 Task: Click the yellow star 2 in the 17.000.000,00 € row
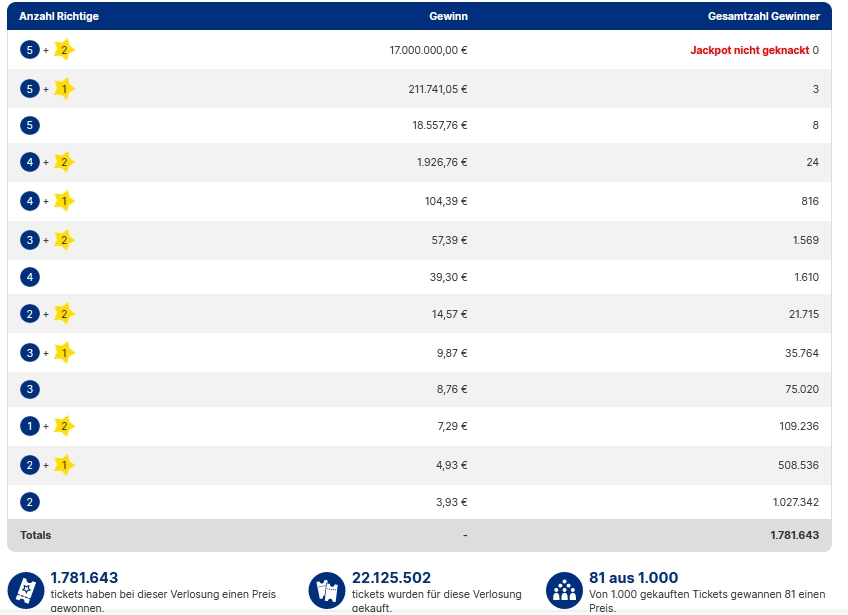point(64,50)
